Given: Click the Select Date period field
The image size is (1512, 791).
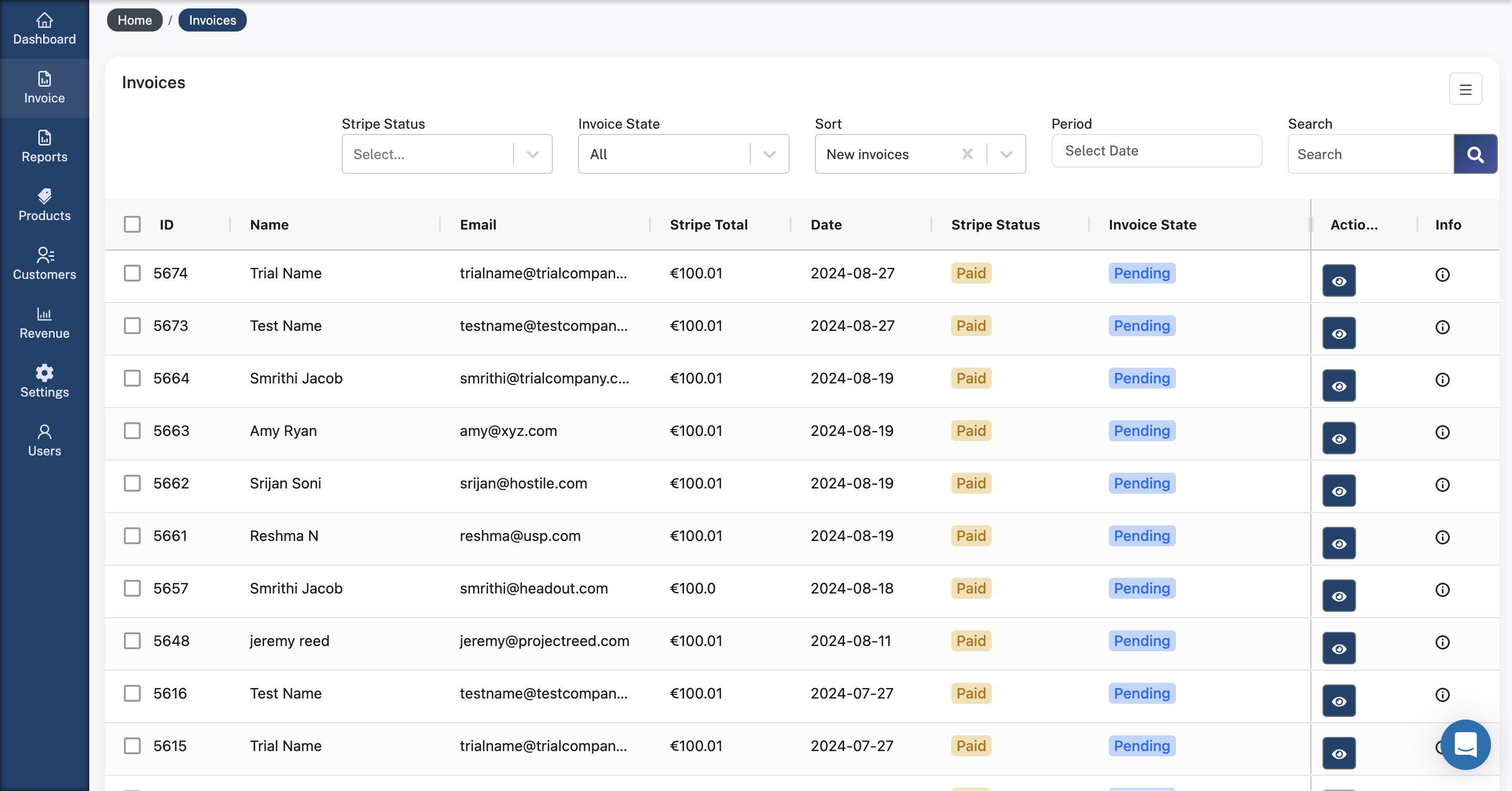Looking at the screenshot, I should 1156,150.
